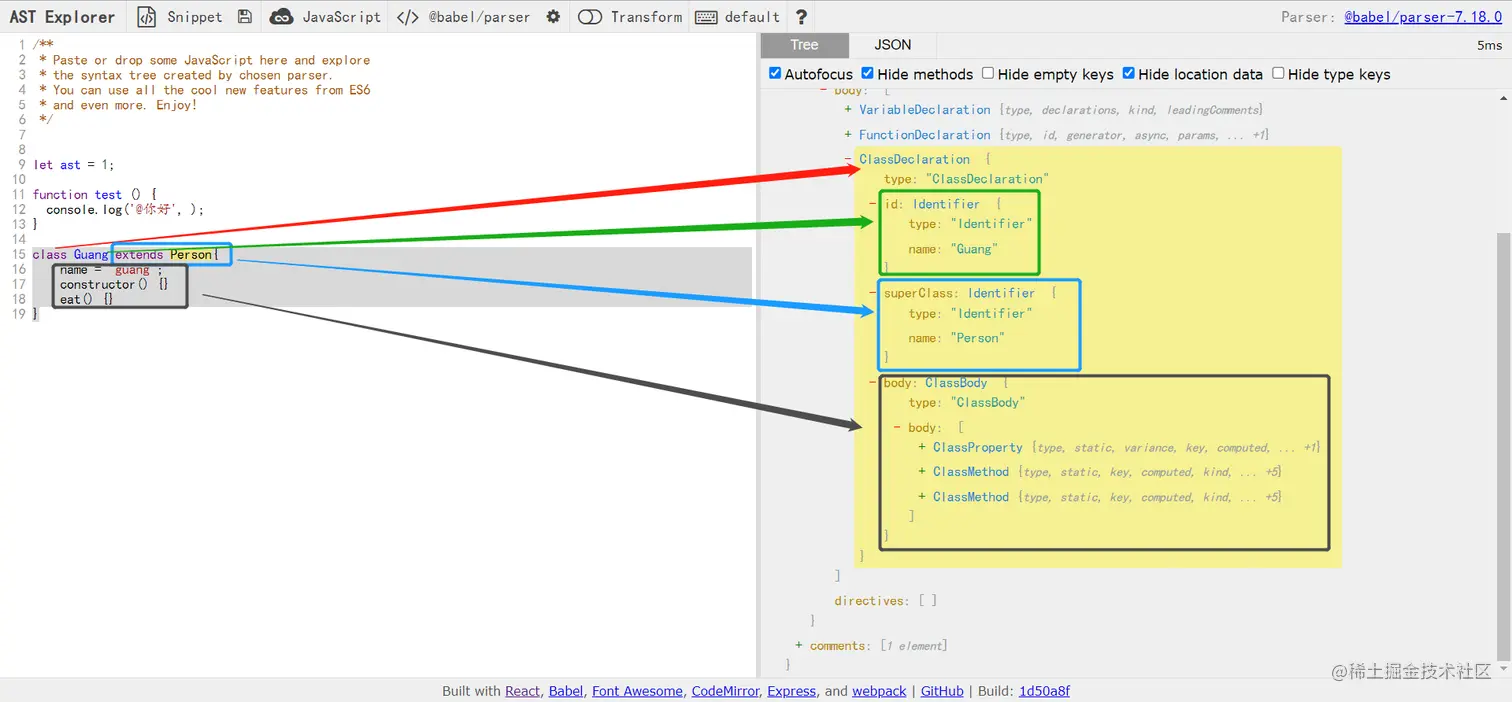1512x702 pixels.
Task: Collapse the superClass Identifier node
Action: [x=873, y=293]
